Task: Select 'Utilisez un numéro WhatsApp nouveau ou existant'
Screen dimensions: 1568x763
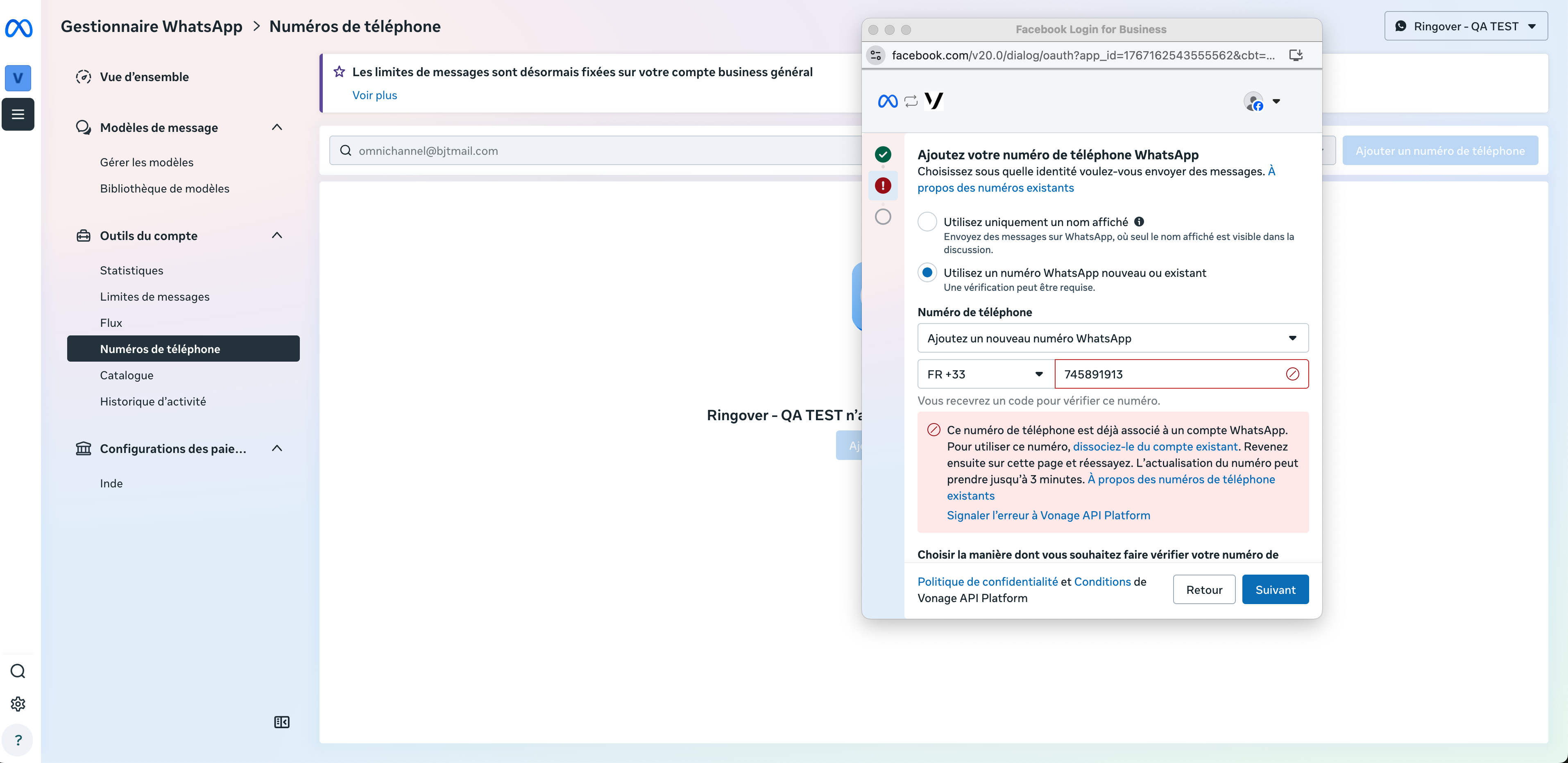Action: (x=927, y=273)
